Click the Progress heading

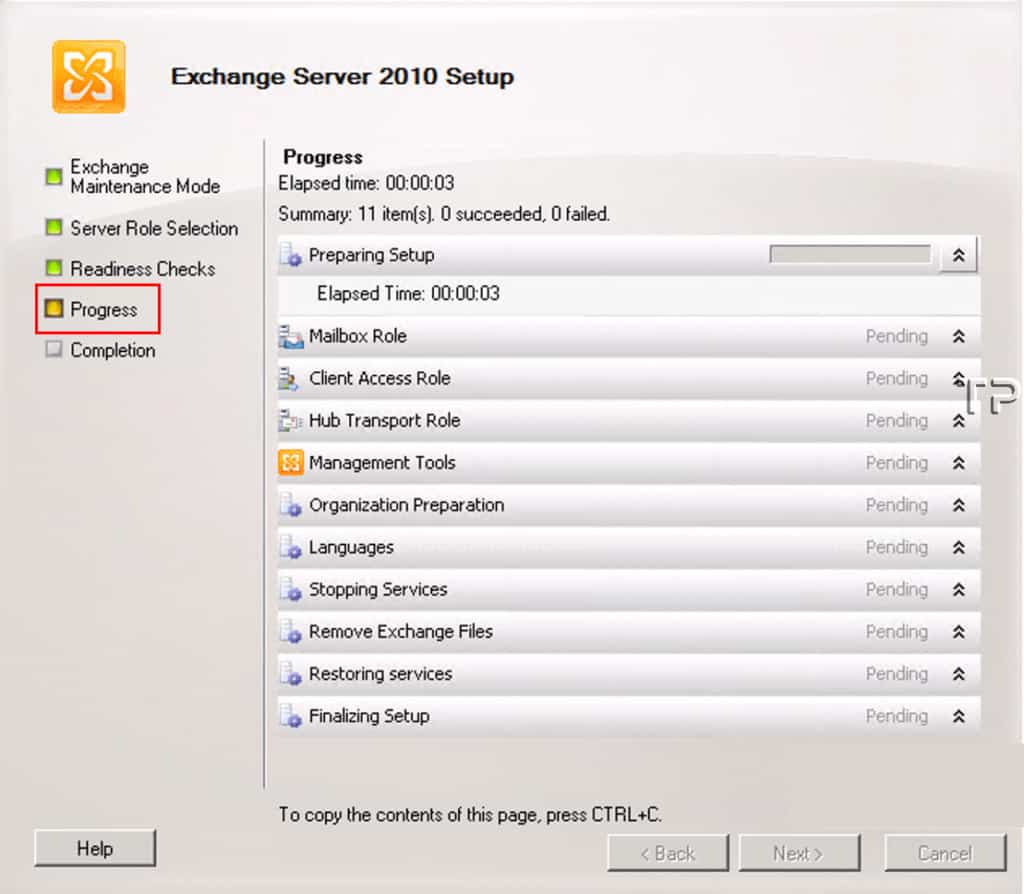pyautogui.click(x=323, y=157)
